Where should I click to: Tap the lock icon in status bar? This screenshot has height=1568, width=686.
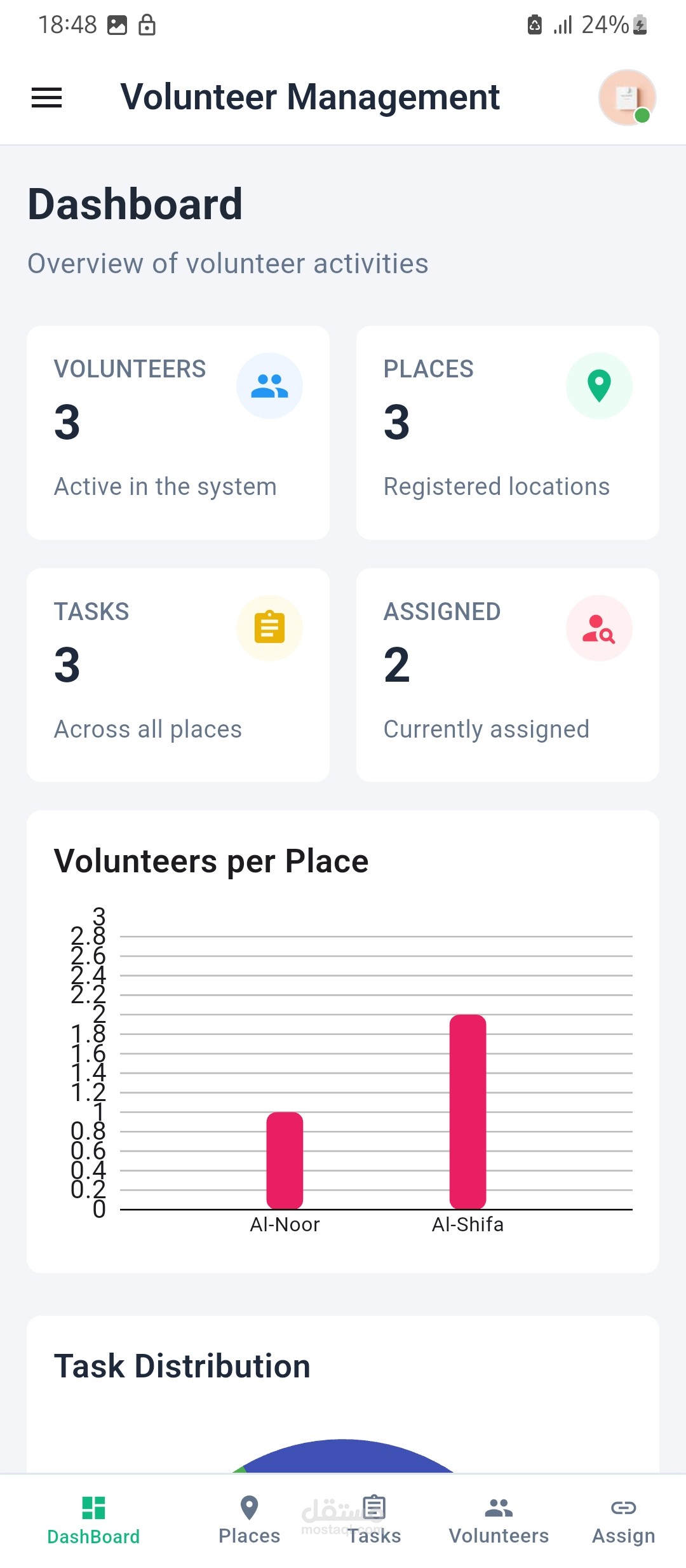(147, 25)
